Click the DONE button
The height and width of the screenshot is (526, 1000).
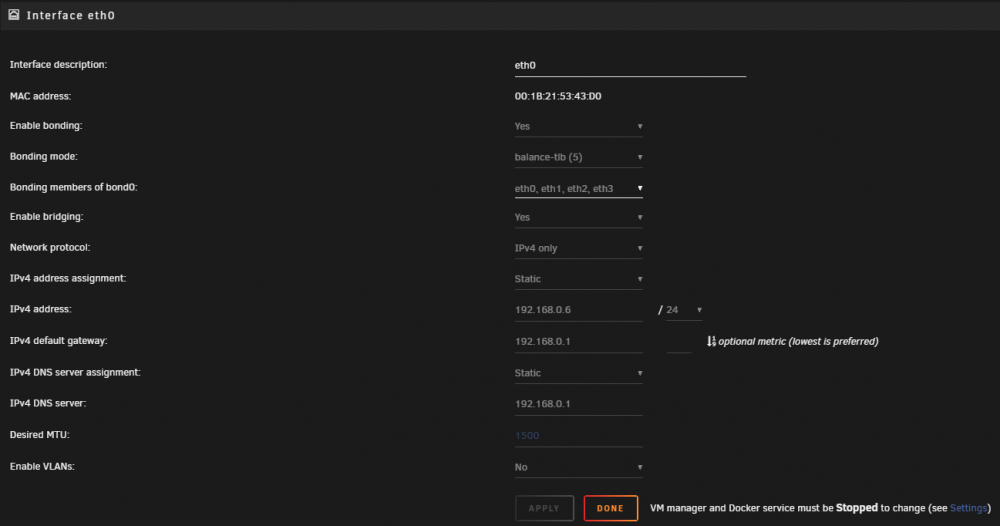click(610, 508)
